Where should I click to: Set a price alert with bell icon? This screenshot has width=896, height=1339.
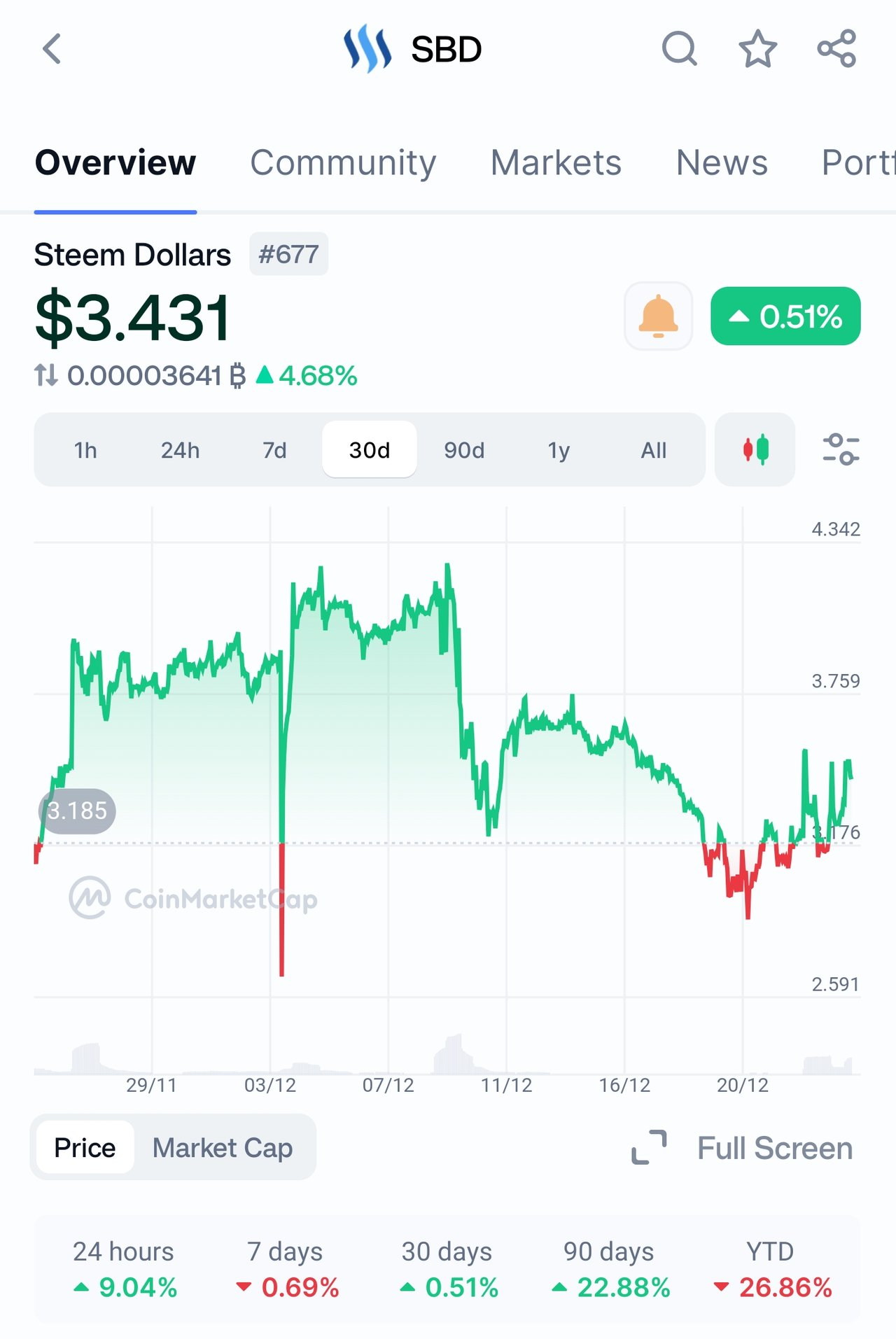[x=658, y=316]
